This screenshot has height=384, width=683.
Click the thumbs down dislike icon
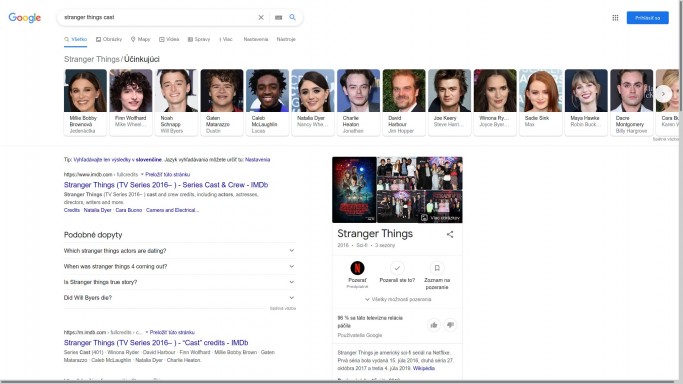point(450,325)
